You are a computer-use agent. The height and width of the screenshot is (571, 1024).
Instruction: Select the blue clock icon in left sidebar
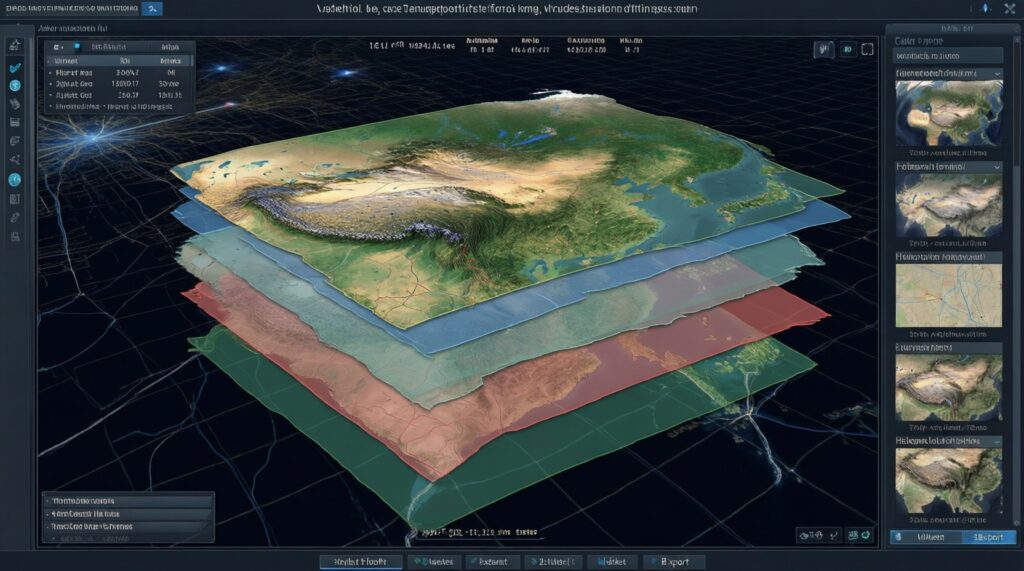click(15, 179)
